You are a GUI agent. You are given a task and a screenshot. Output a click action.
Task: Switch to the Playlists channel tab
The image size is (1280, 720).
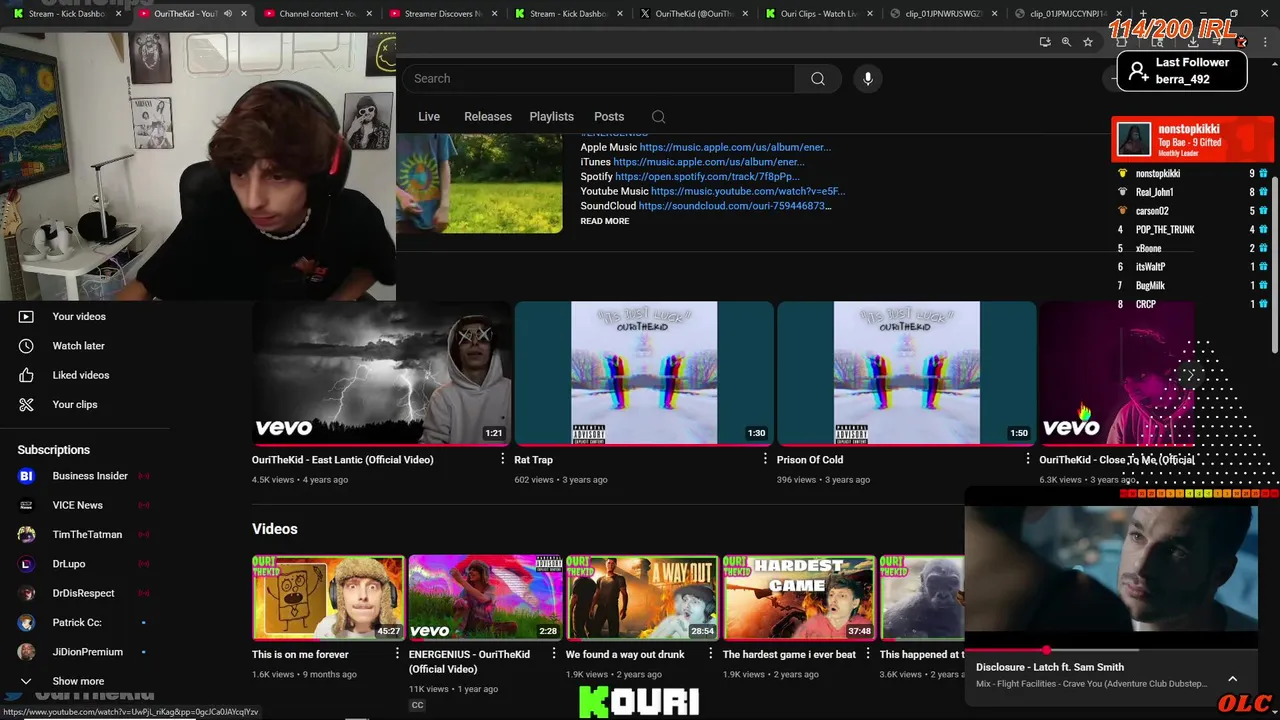551,117
